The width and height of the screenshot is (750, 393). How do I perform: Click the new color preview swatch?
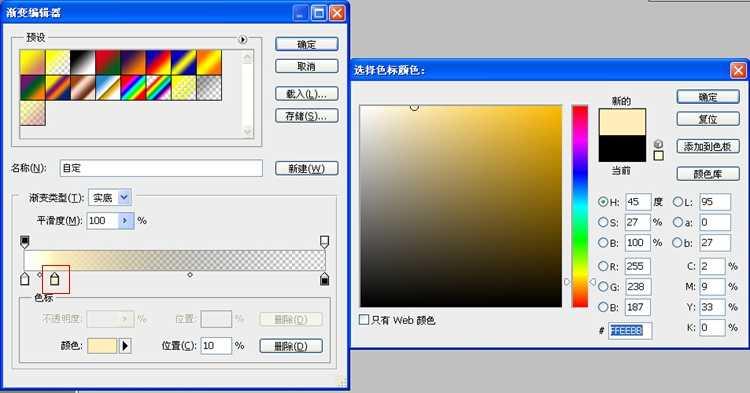[x=622, y=122]
